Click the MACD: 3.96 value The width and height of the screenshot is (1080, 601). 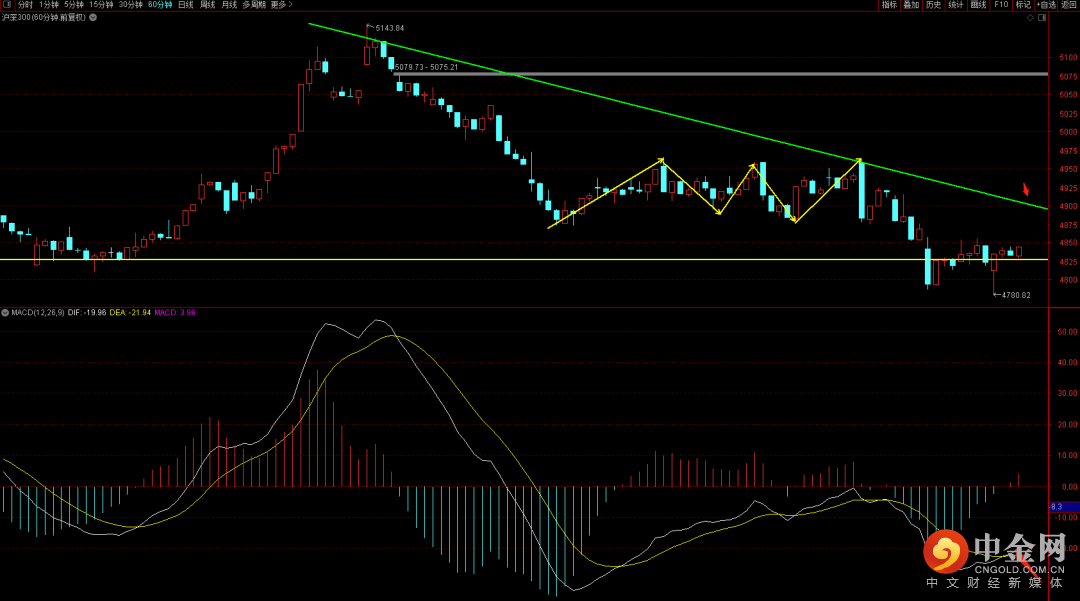(x=175, y=313)
